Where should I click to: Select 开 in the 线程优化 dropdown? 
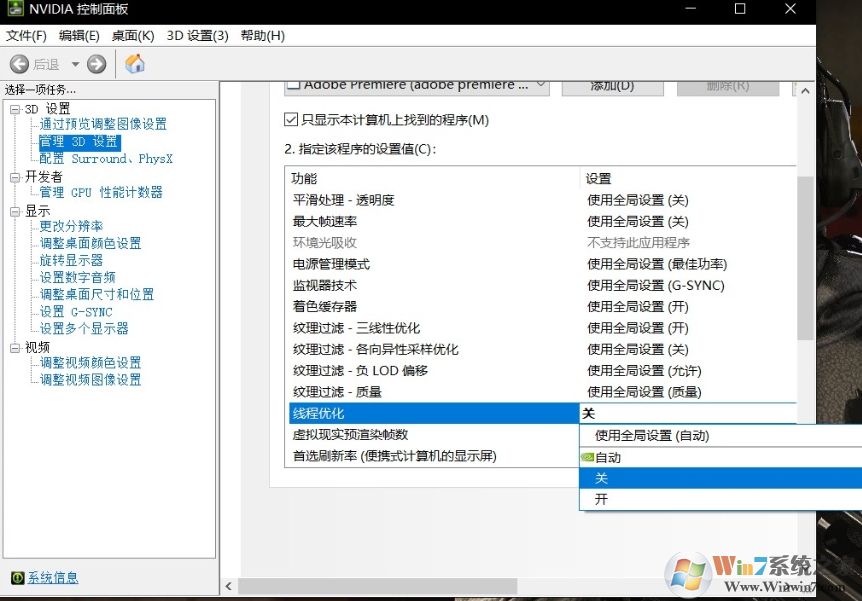click(601, 499)
